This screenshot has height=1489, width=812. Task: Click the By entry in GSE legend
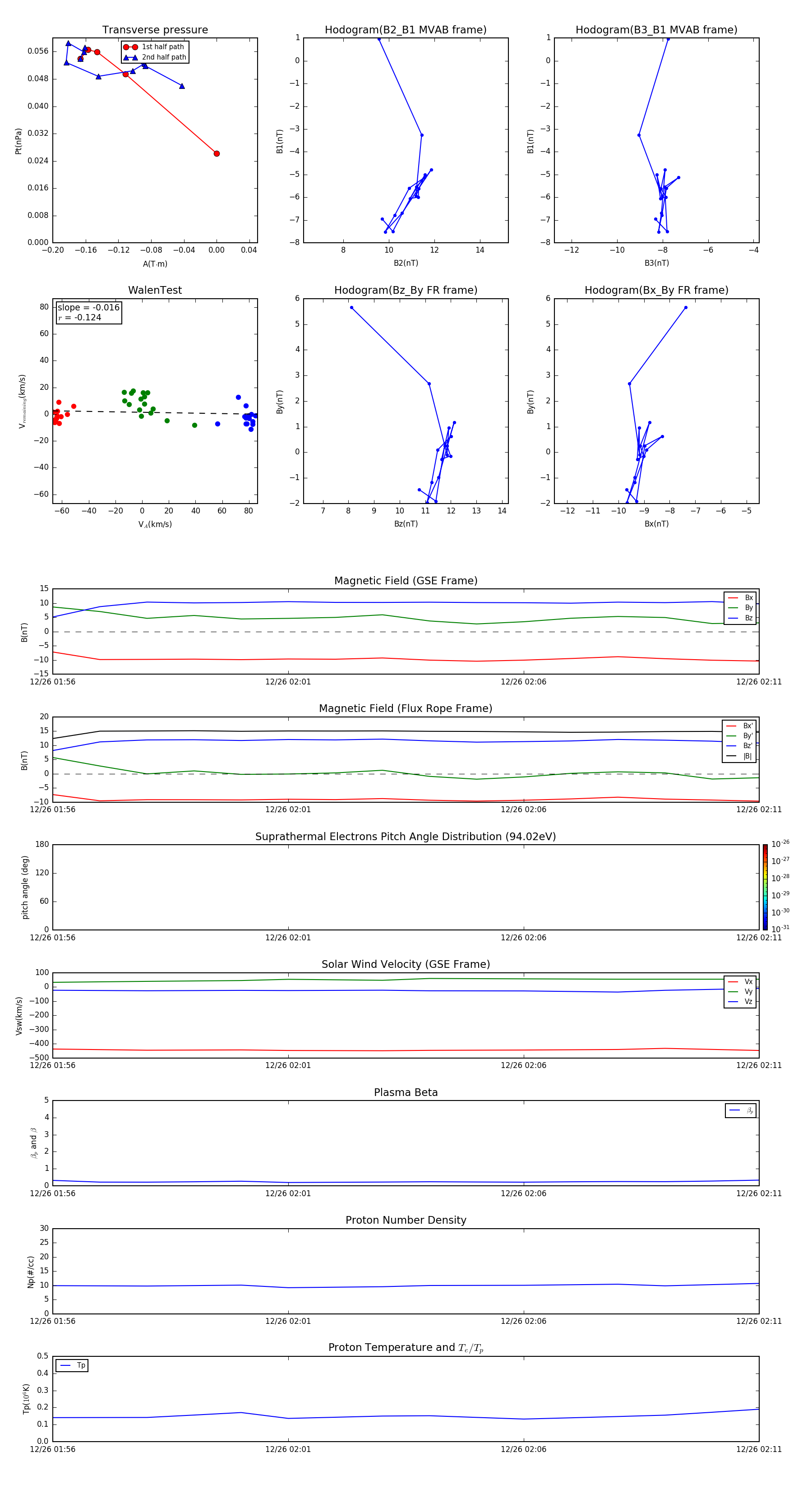[740, 607]
